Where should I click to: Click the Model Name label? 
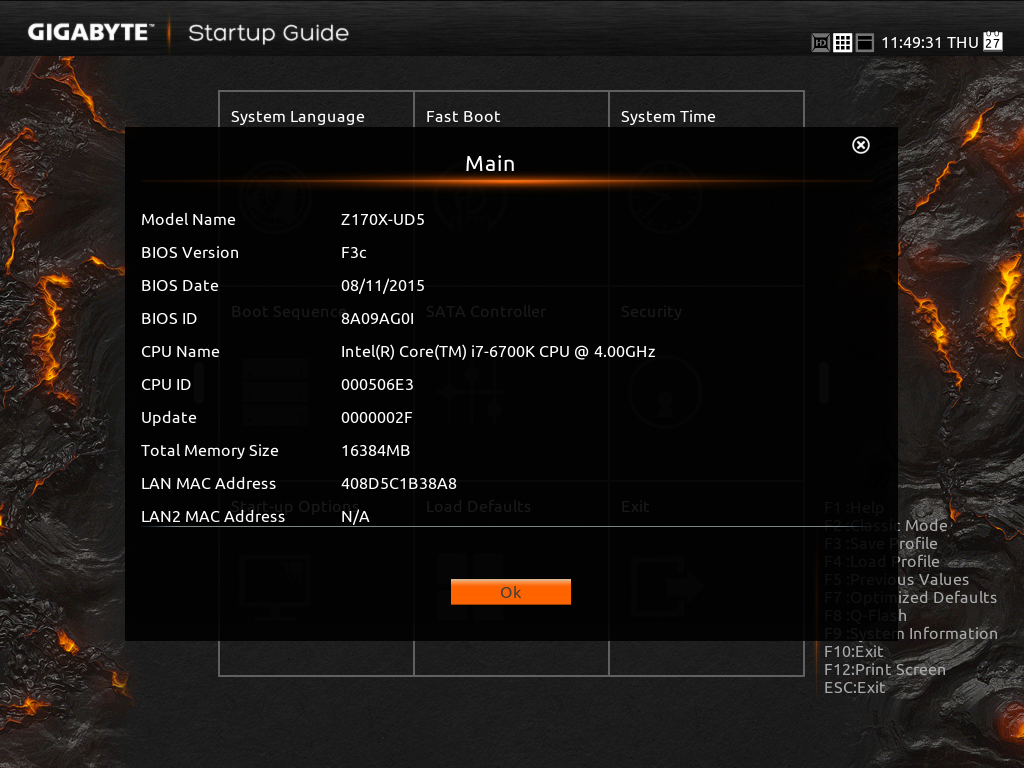coord(188,219)
